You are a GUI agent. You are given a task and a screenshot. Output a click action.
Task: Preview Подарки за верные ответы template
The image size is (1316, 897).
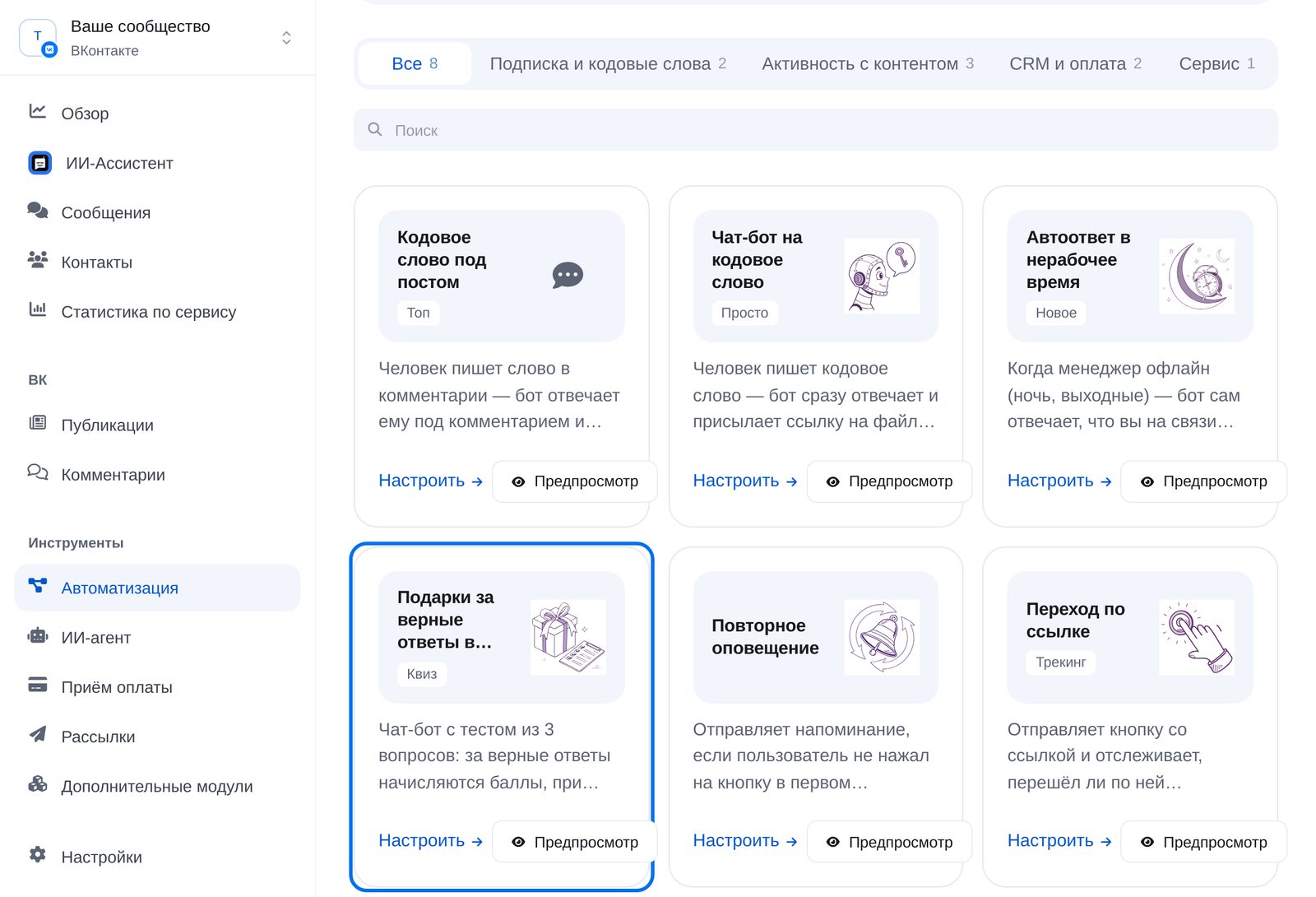[575, 842]
